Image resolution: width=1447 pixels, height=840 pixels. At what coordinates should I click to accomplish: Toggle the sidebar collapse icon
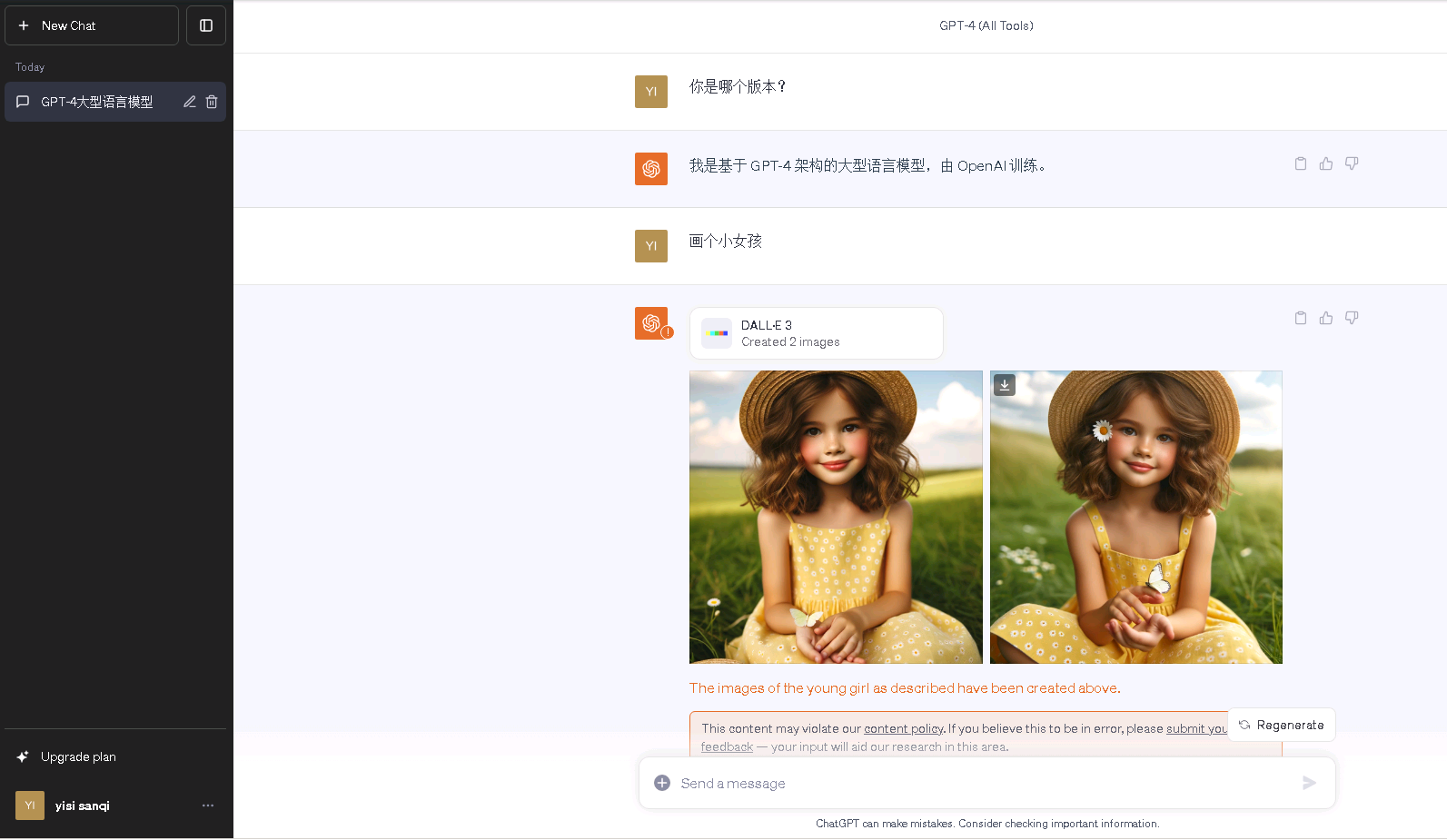click(x=206, y=25)
